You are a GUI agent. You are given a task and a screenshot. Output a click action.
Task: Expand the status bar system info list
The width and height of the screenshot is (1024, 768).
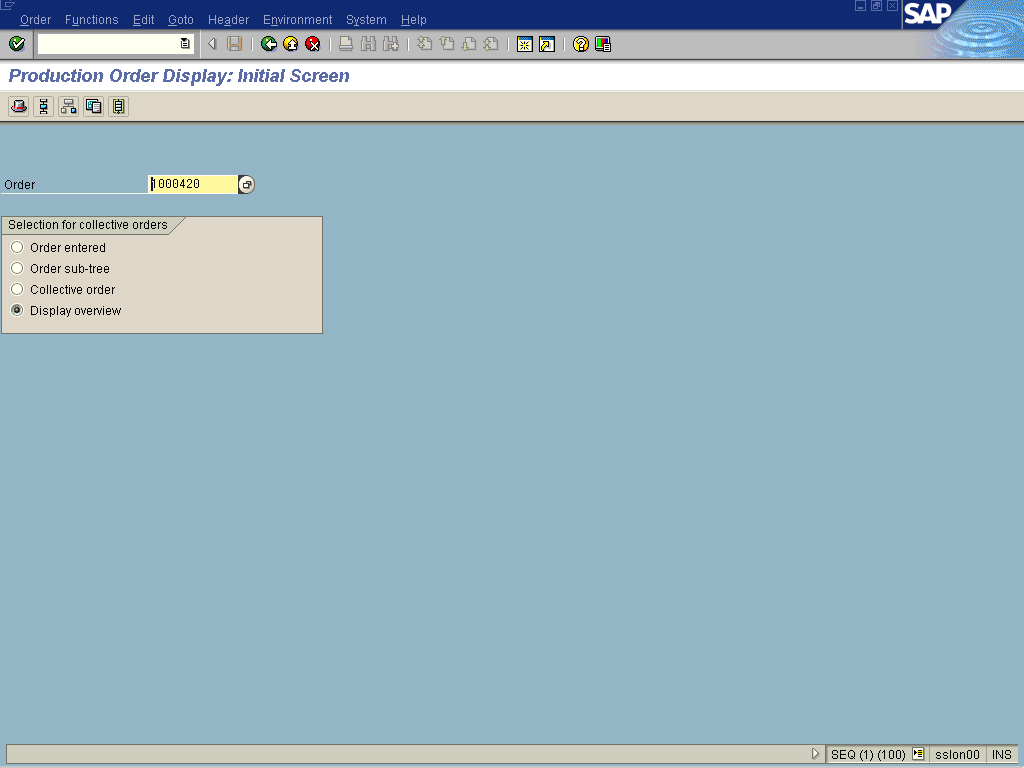pyautogui.click(x=918, y=754)
